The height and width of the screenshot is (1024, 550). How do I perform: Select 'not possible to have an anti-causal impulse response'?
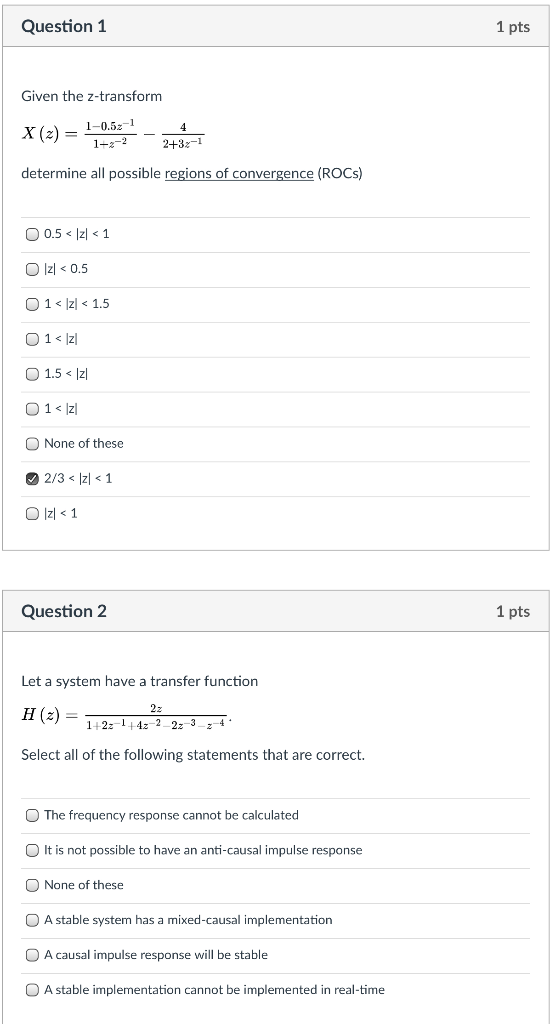point(32,850)
